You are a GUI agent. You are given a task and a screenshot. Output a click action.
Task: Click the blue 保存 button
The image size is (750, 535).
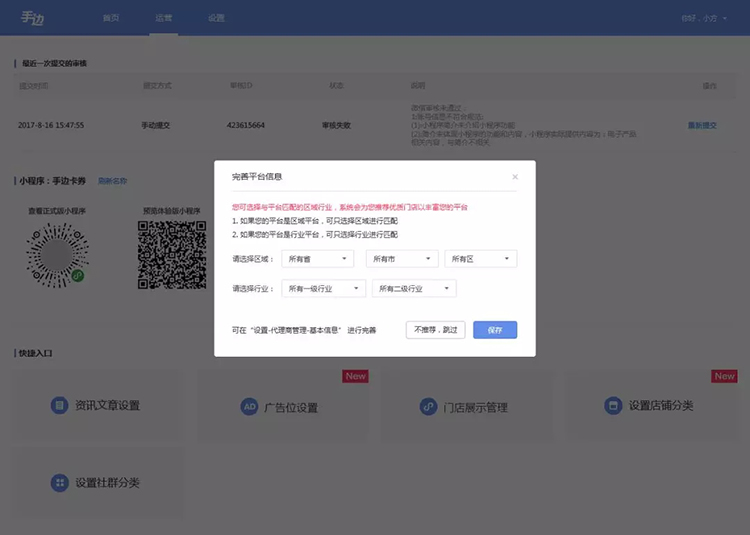495,330
